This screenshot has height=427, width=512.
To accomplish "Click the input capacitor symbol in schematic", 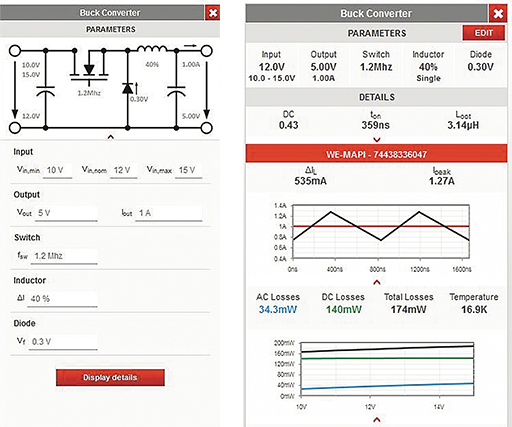I will point(45,91).
